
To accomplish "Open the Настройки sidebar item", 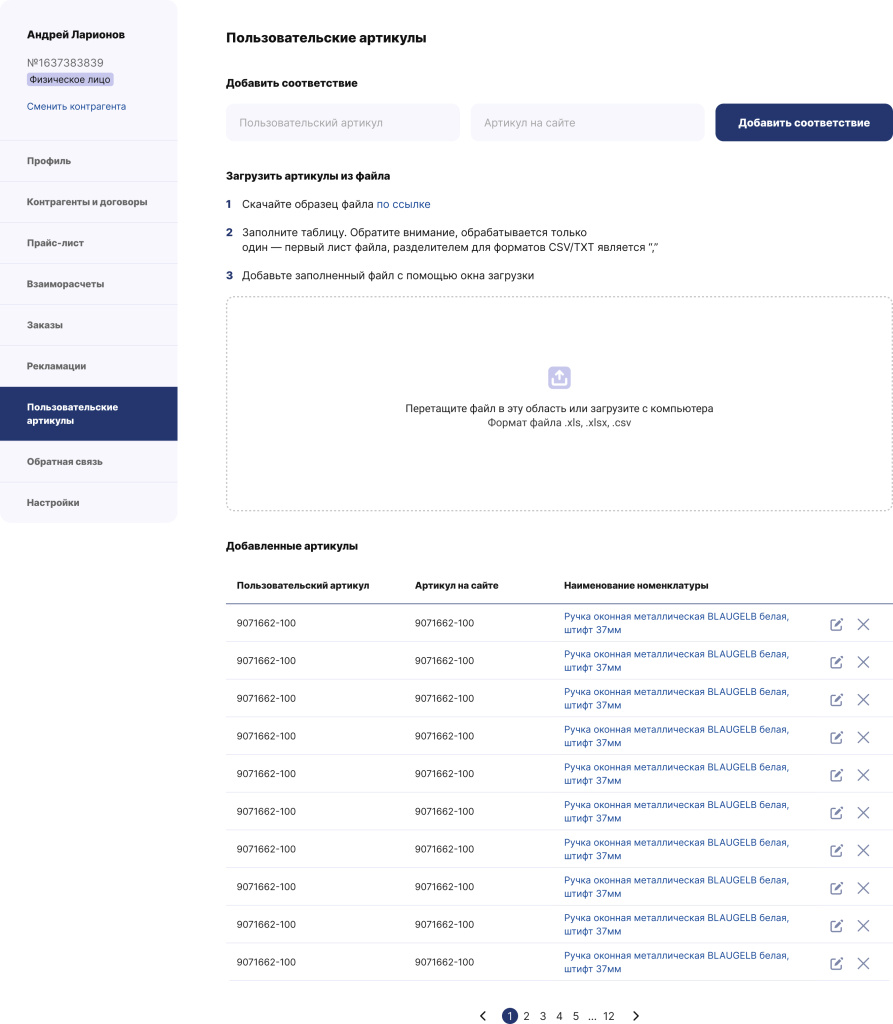I will 53,503.
